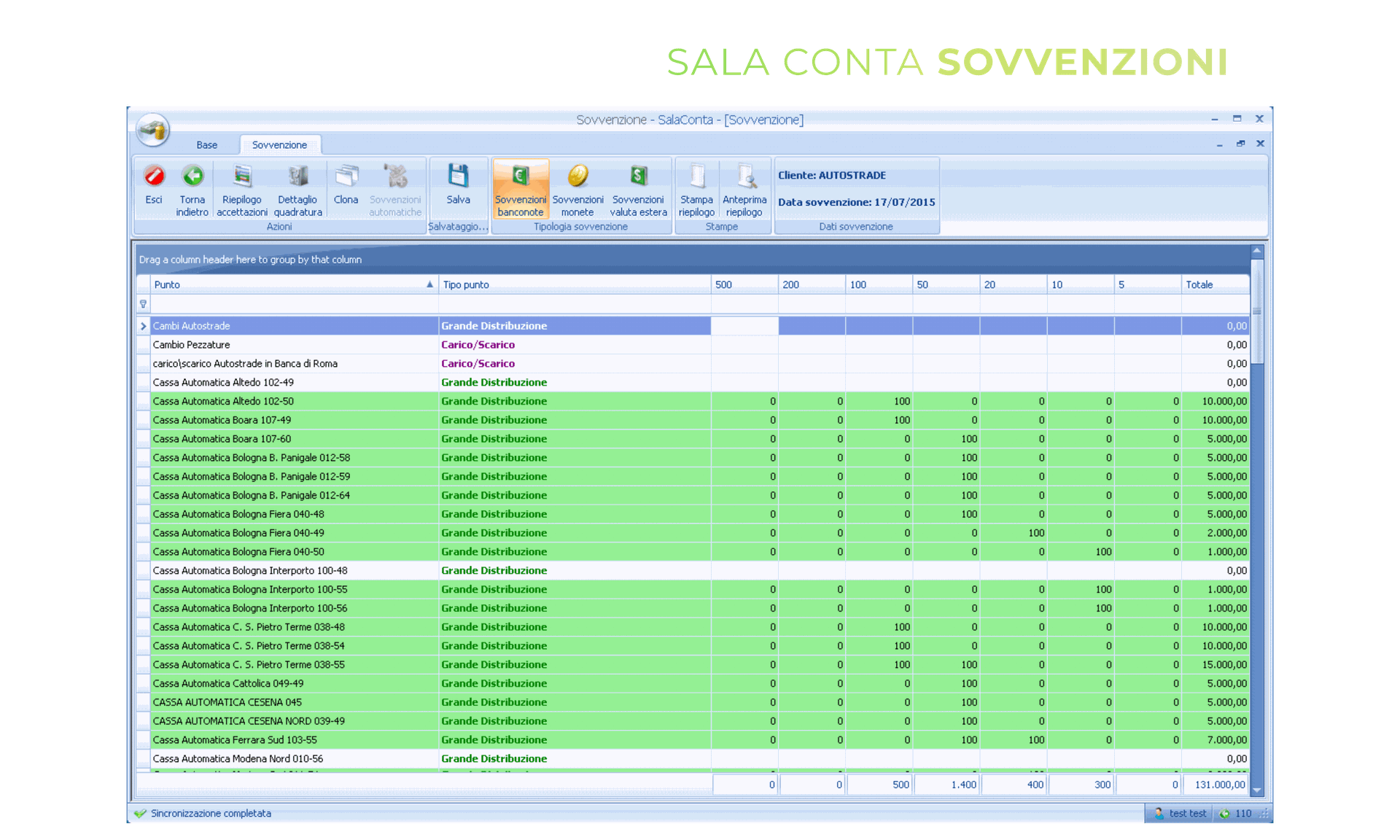The image size is (1400, 840).
Task: Open the round application menu button
Action: [153, 131]
